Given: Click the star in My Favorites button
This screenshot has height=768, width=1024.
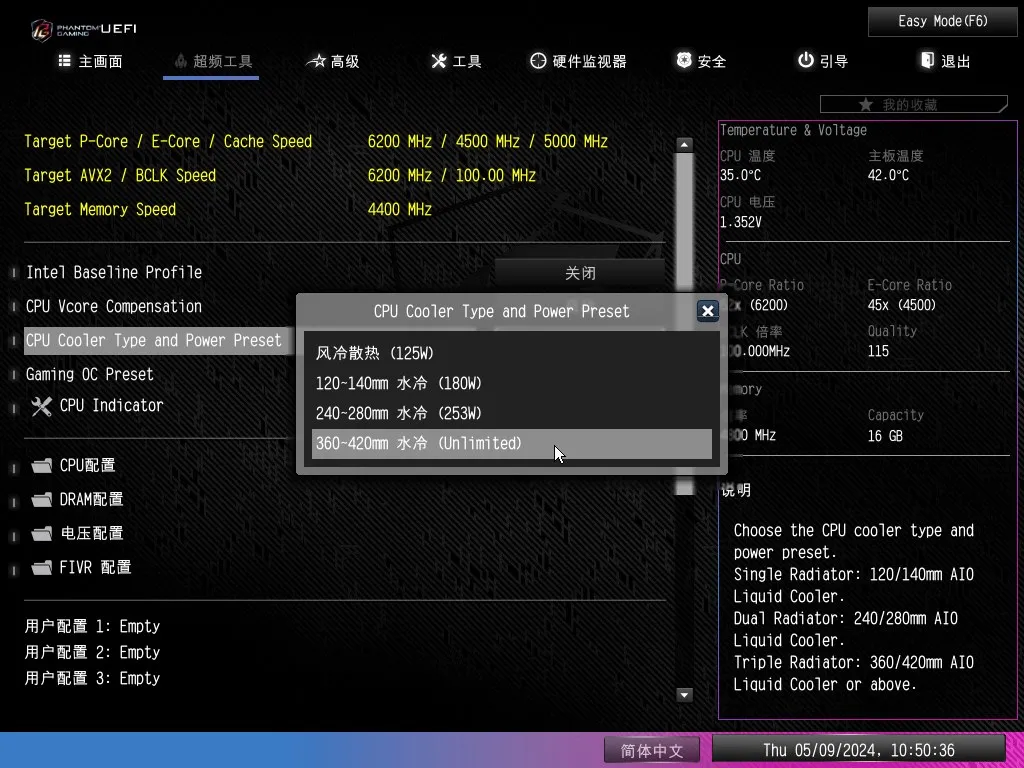Looking at the screenshot, I should pyautogui.click(x=866, y=104).
